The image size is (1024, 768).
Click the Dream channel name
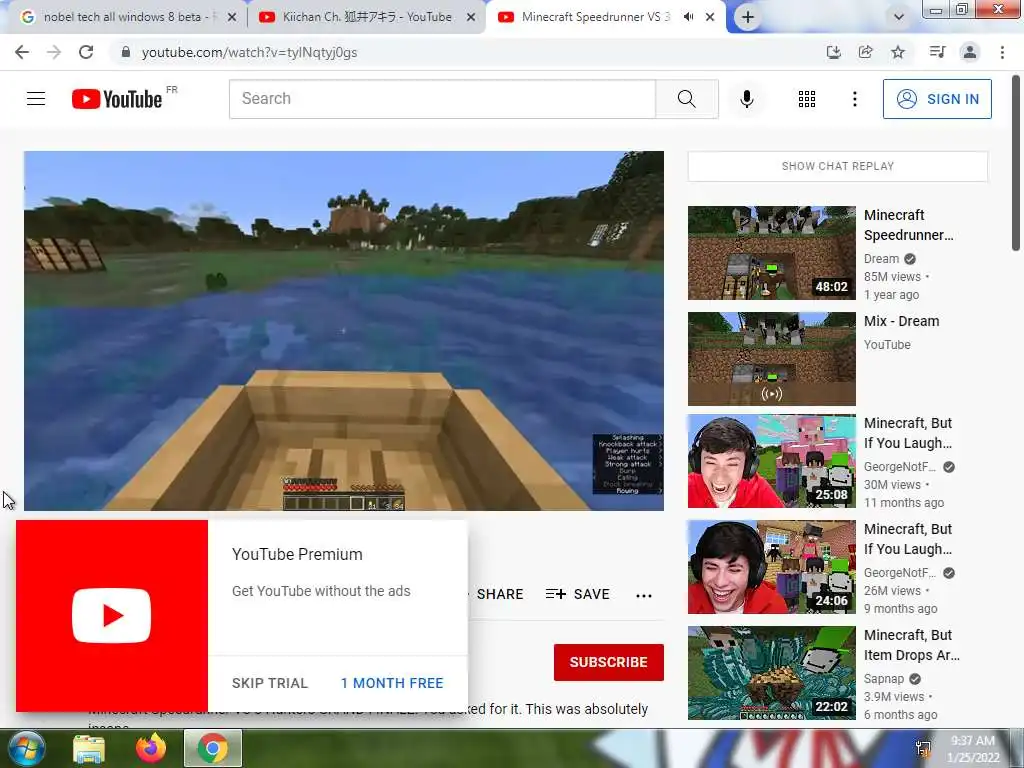(881, 259)
